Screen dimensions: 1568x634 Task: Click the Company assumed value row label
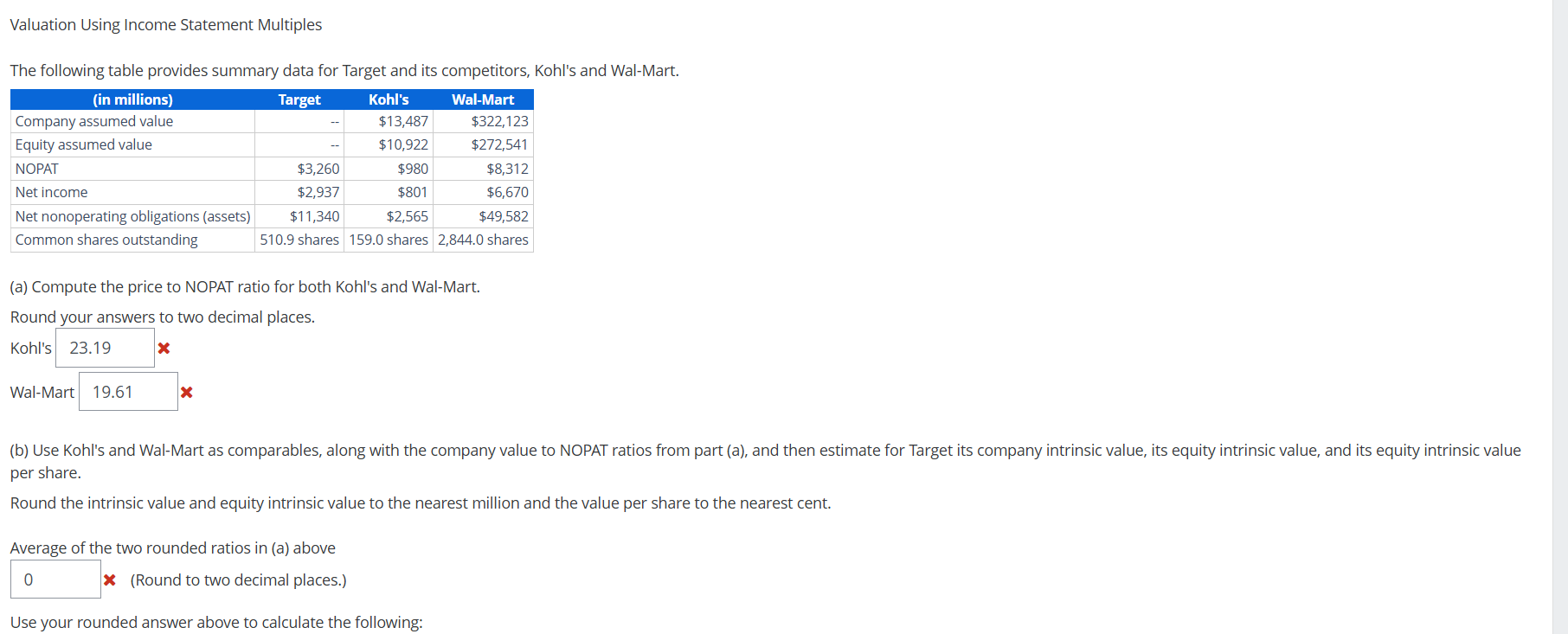click(93, 121)
